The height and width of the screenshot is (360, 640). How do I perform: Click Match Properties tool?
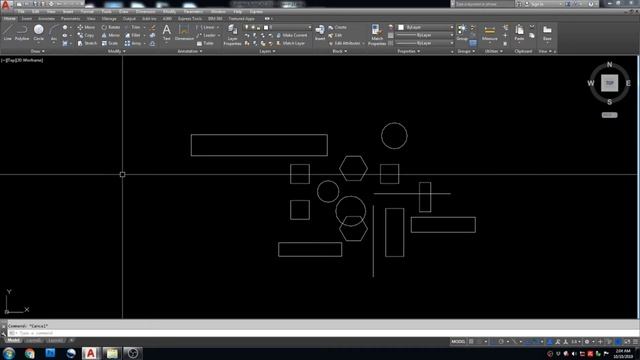pyautogui.click(x=377, y=34)
